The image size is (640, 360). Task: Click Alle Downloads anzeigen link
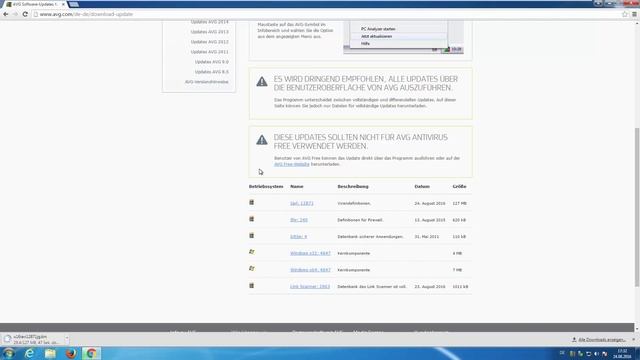click(x=599, y=340)
